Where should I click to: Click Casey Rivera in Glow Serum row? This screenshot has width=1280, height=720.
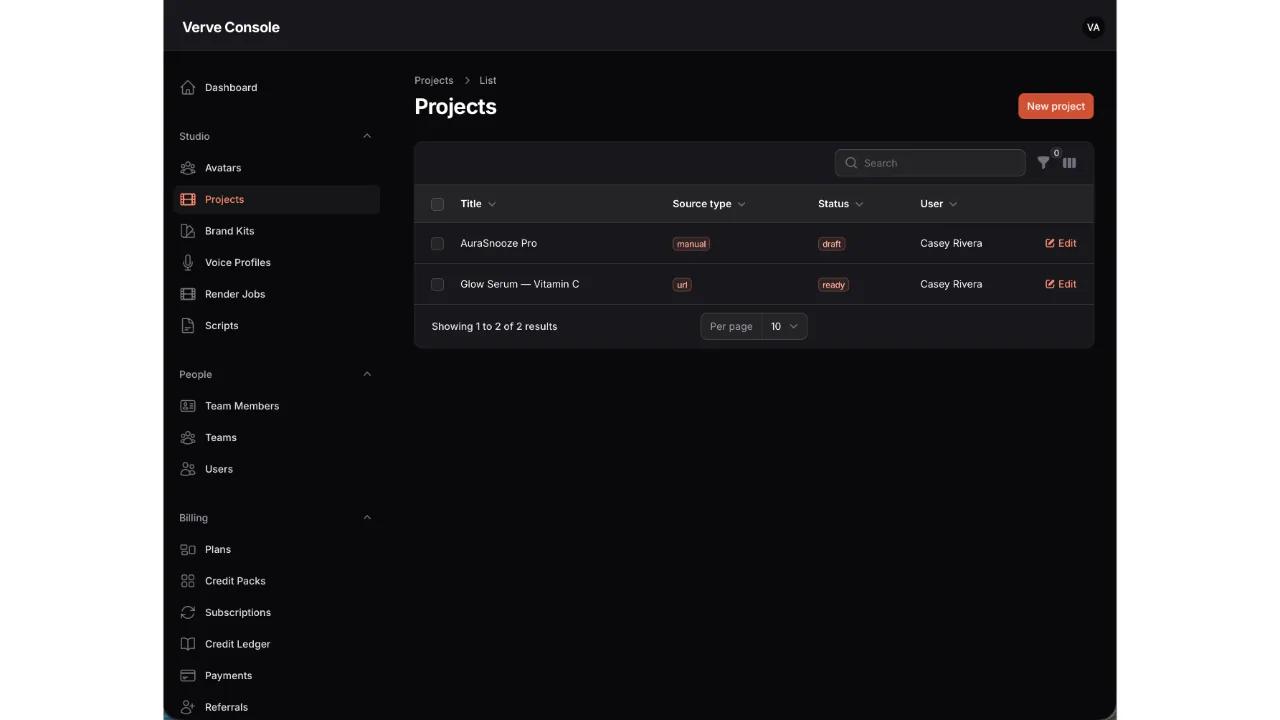tap(951, 284)
